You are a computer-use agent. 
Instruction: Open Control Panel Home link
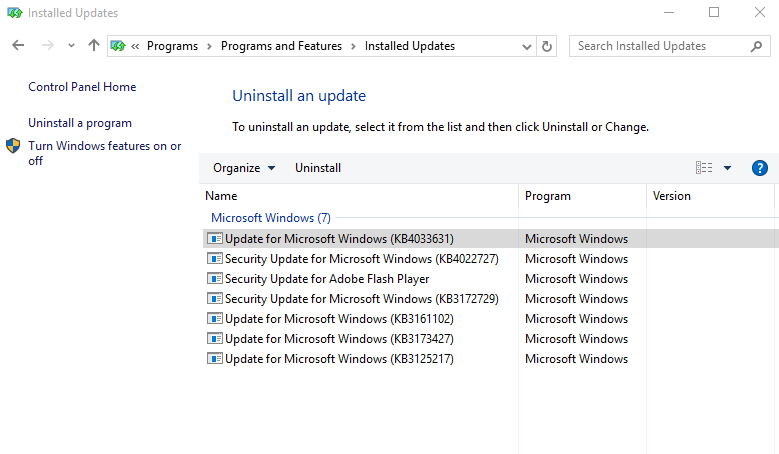click(82, 87)
